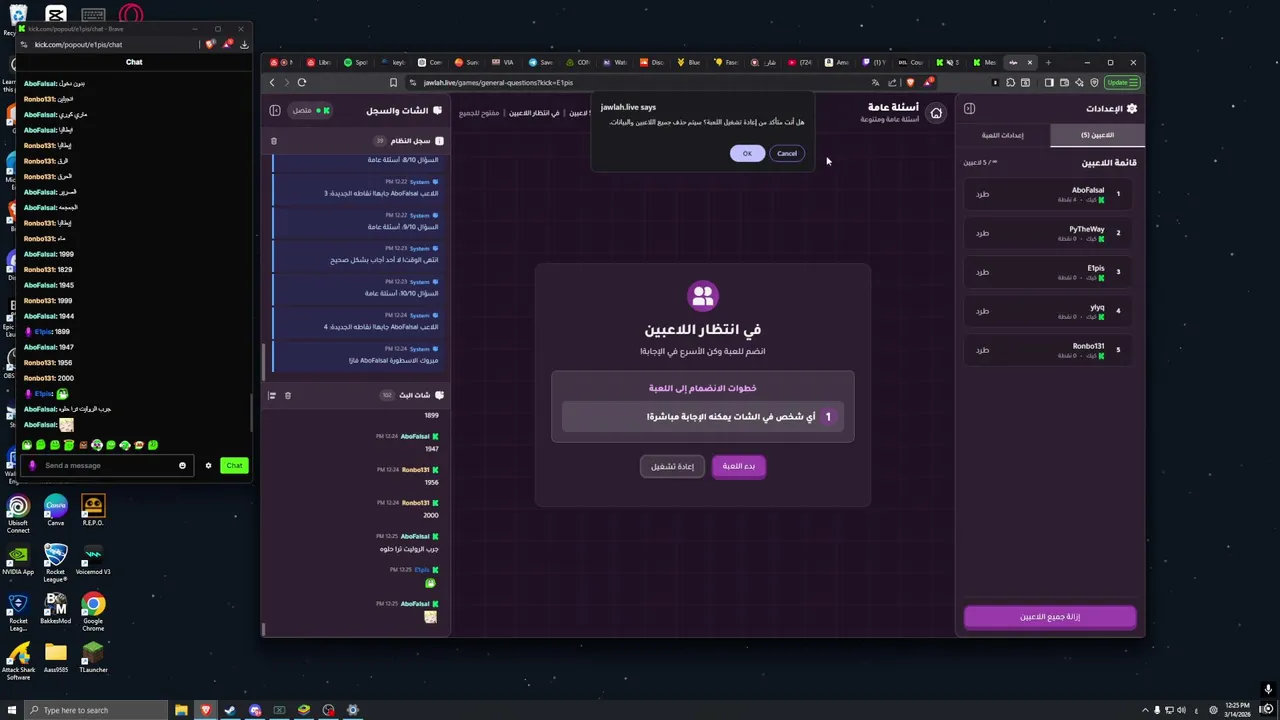Image resolution: width=1280 pixels, height=720 pixels.
Task: Switch to the Discord browser tab
Action: [651, 62]
